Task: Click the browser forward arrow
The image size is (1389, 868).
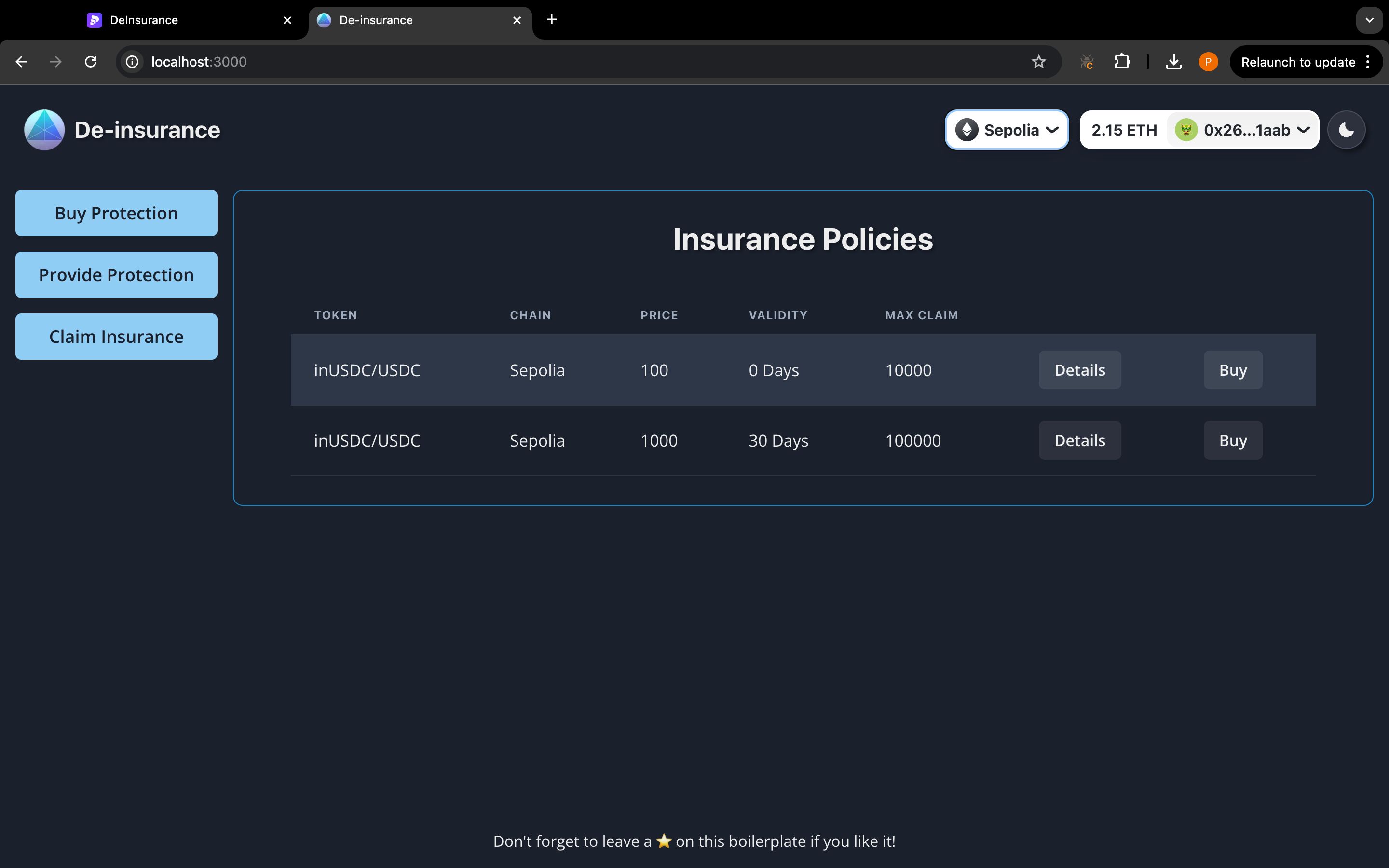Action: click(55, 62)
